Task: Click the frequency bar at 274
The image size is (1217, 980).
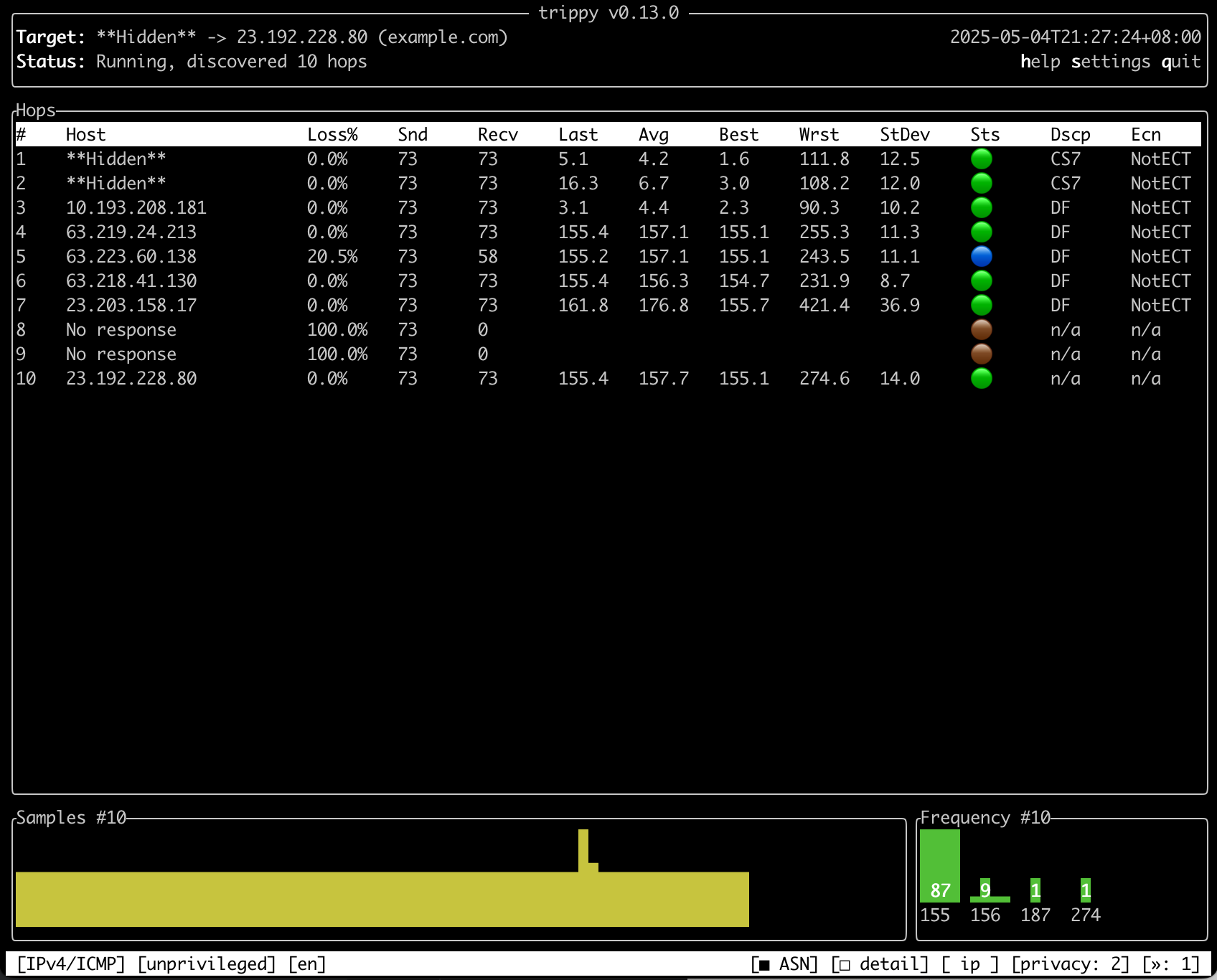Action: 1086,890
